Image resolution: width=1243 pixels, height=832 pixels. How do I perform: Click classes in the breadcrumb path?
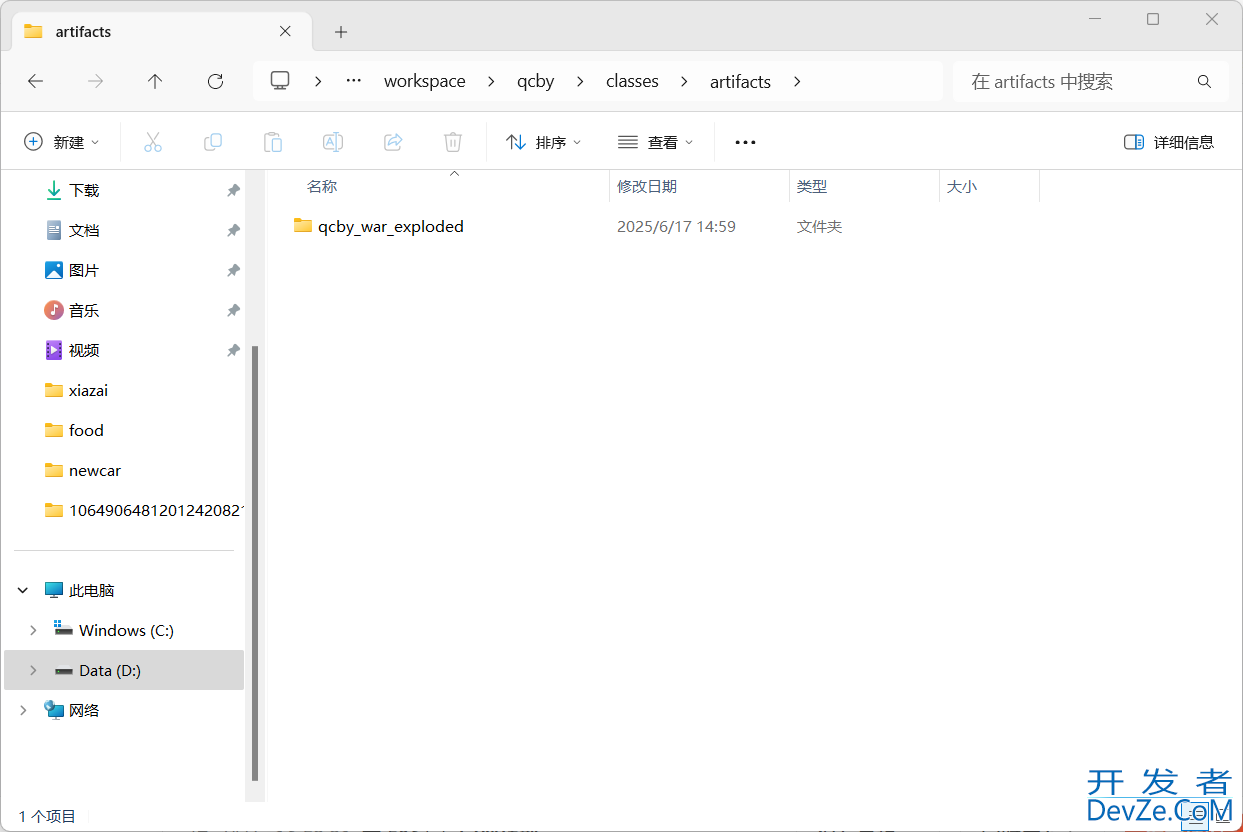click(x=632, y=81)
